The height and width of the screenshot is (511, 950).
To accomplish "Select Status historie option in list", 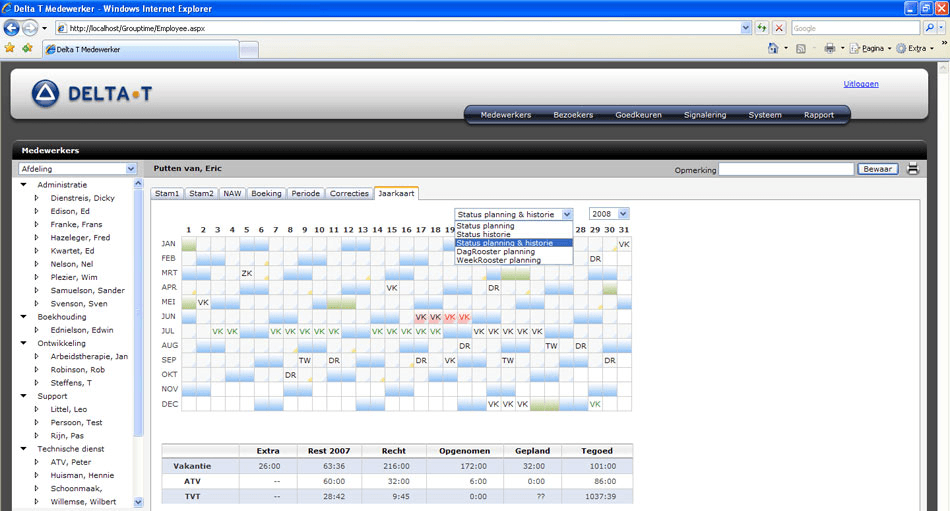I will coord(514,234).
